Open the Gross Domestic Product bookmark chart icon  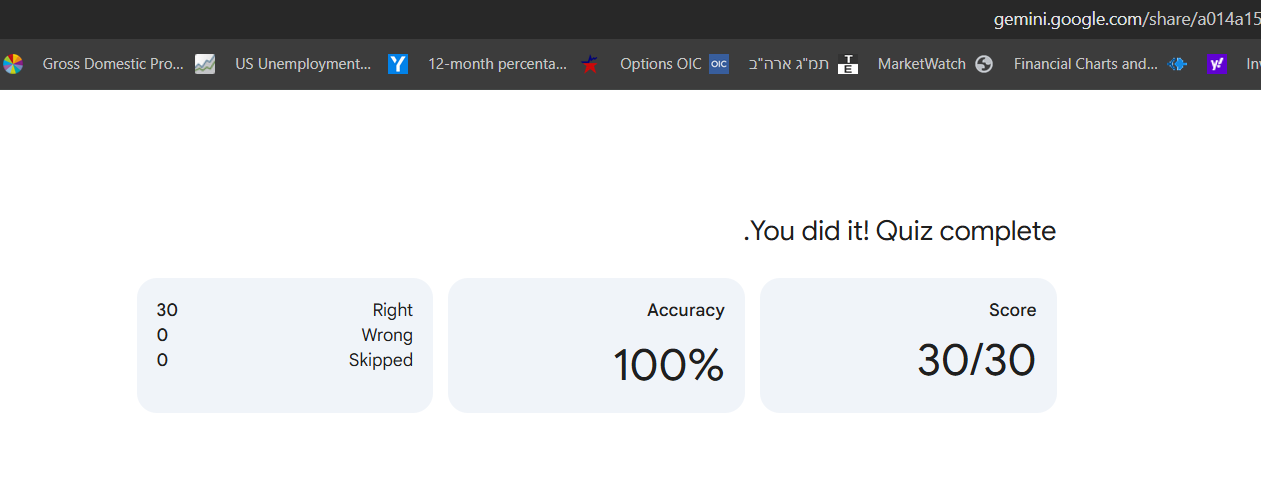coord(205,64)
